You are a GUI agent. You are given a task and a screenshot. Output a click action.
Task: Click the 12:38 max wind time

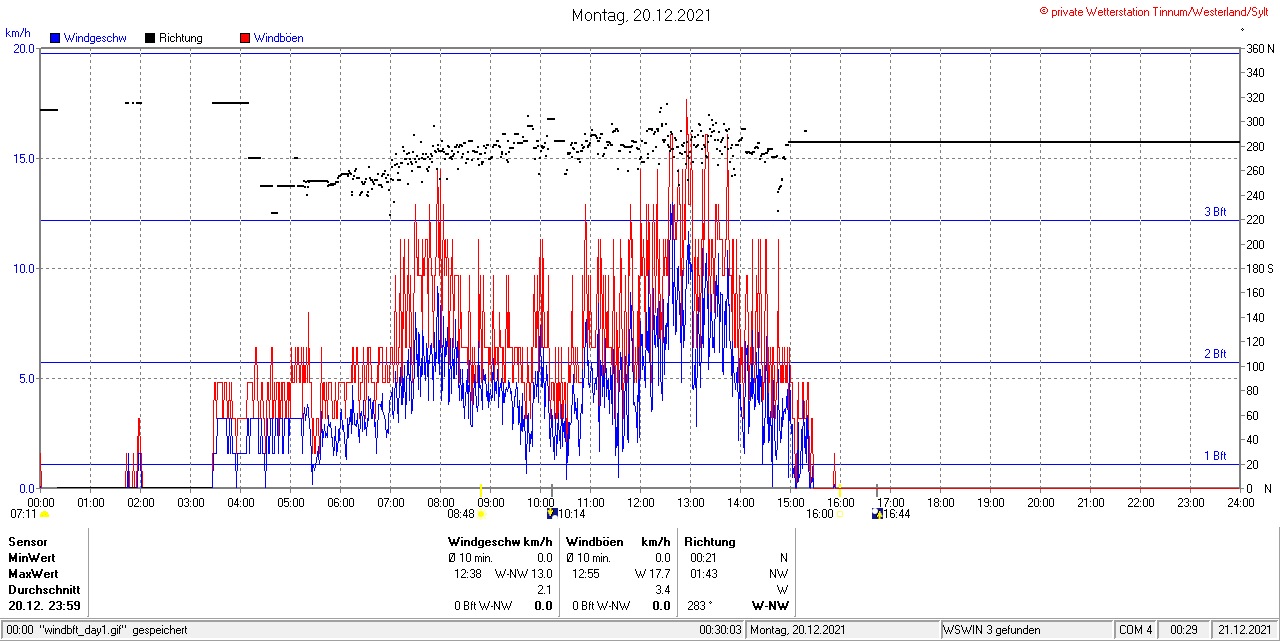(x=468, y=574)
